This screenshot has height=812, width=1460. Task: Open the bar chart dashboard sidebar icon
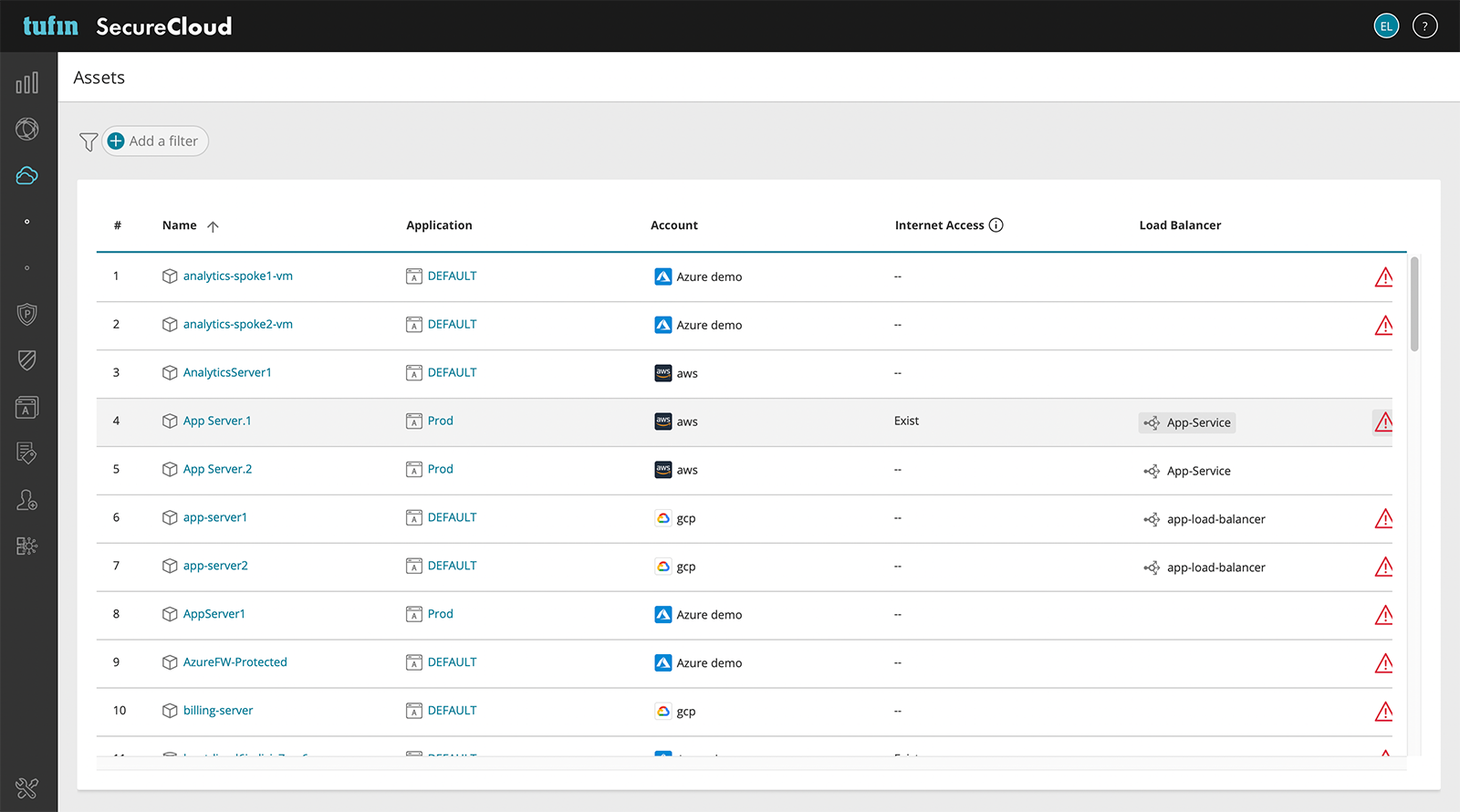(27, 83)
